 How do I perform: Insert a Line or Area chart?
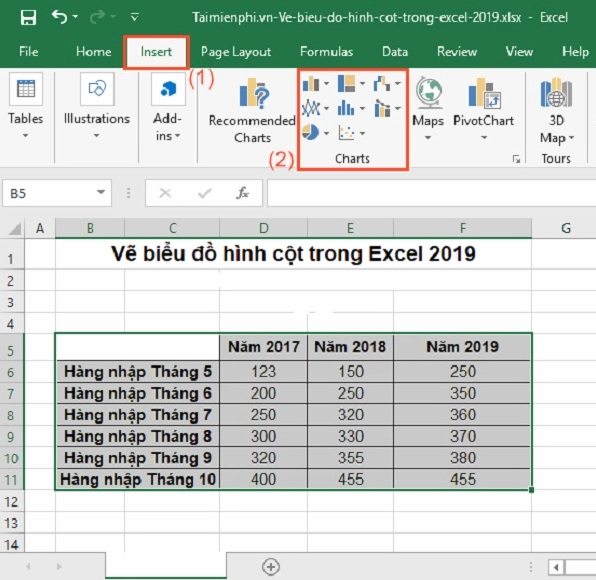click(311, 109)
